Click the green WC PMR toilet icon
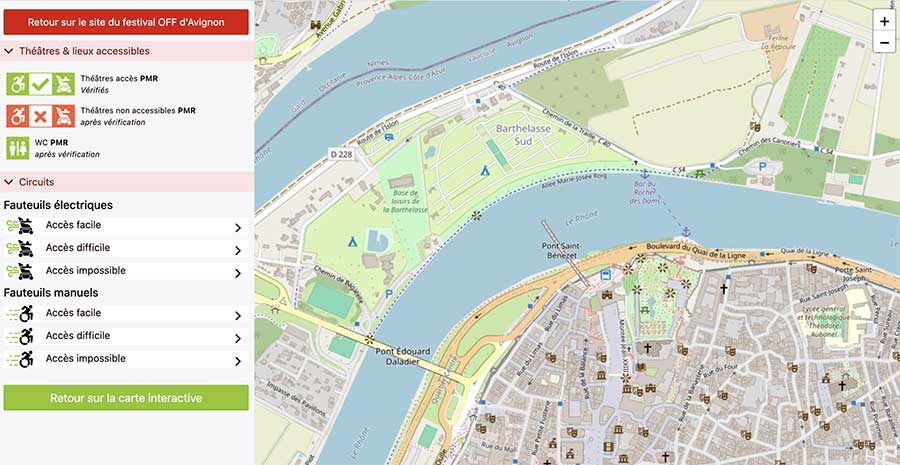This screenshot has height=465, width=900. point(18,148)
